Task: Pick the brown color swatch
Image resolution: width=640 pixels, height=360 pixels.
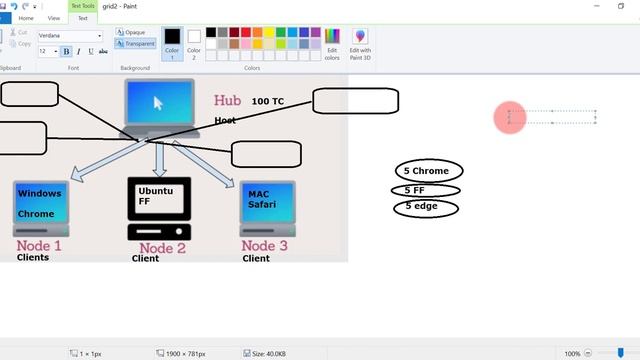Action: pos(234,44)
